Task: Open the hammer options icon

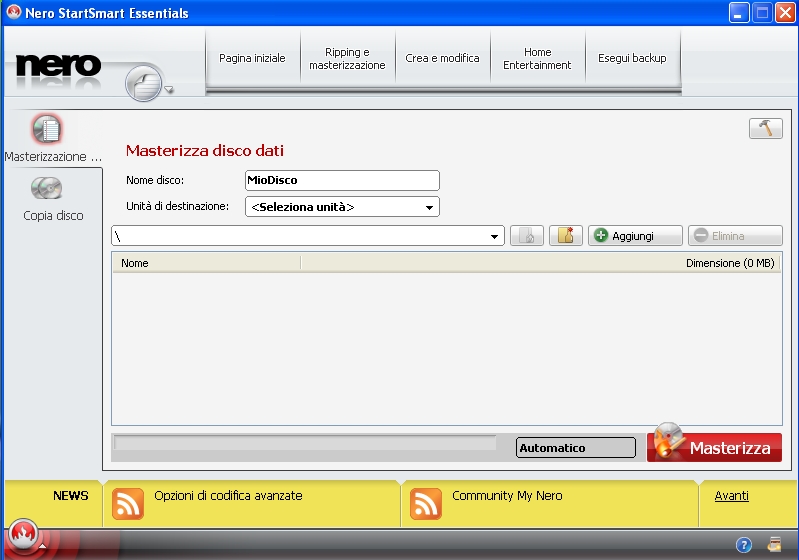Action: [765, 128]
